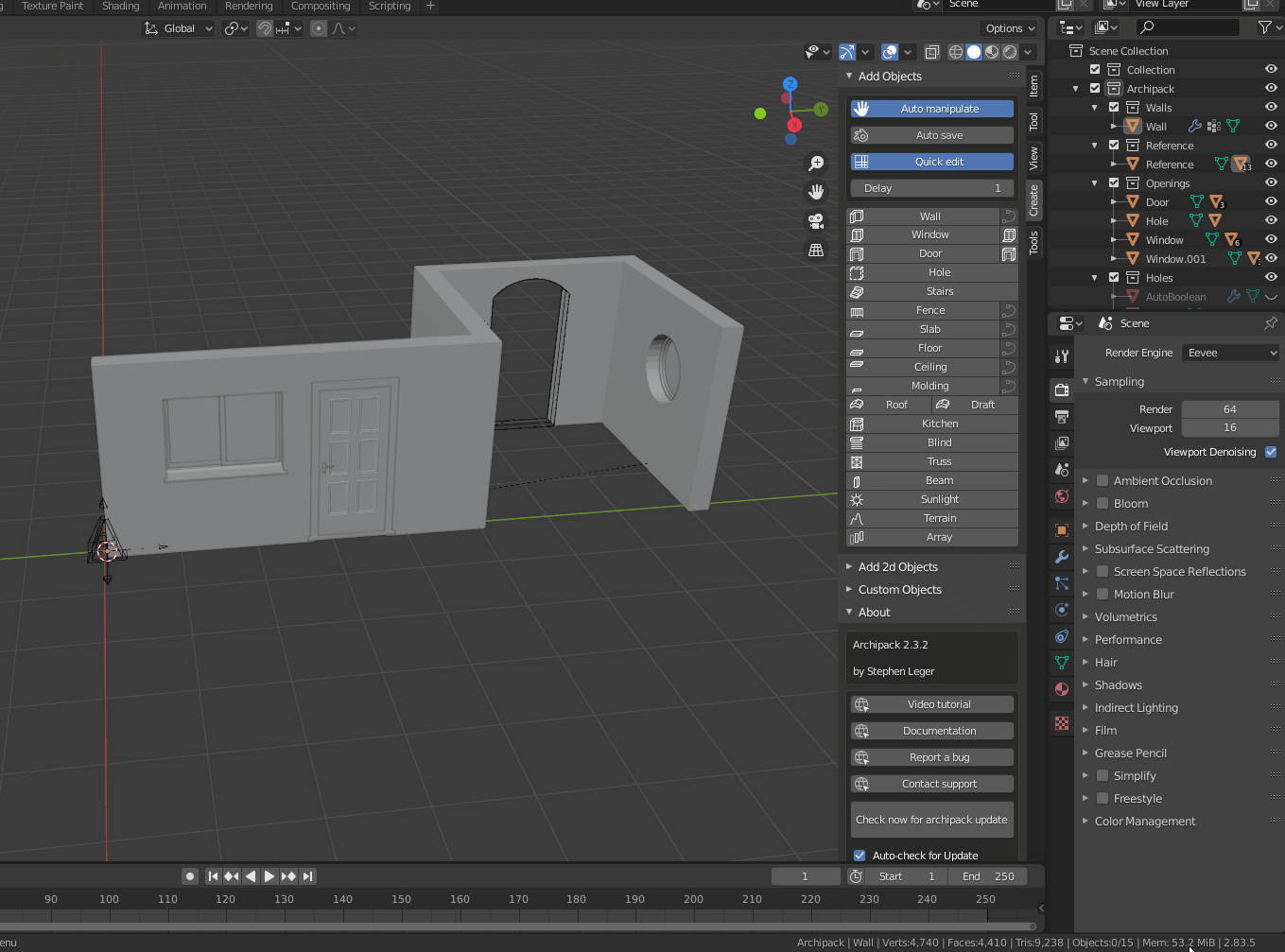Click Window preset icon beside Window button
Screen dimensions: 1285x952
(x=1009, y=234)
